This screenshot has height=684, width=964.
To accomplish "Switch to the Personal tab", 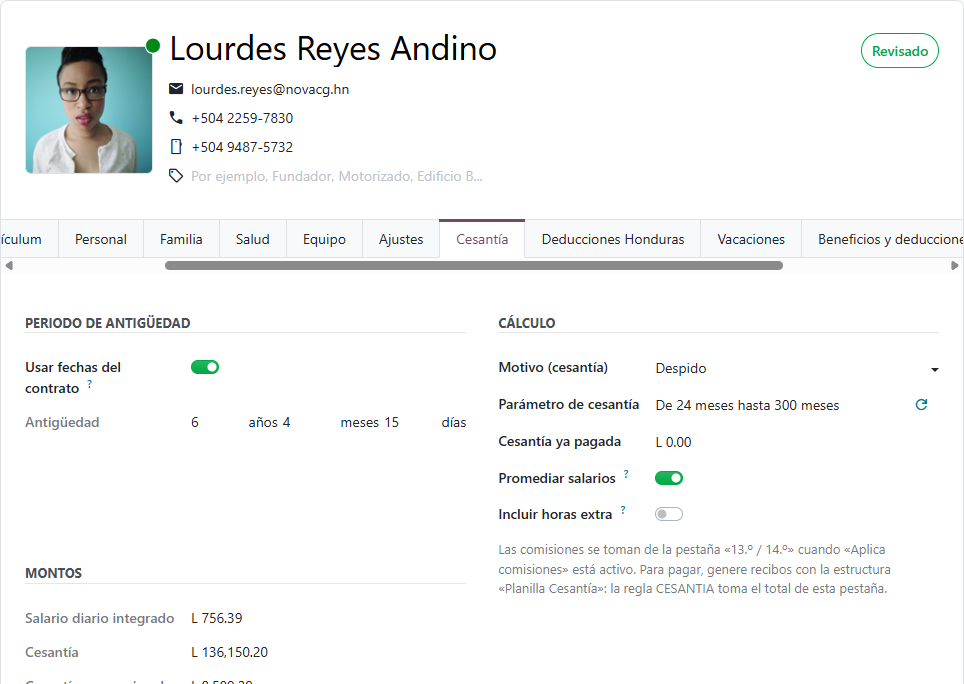I will tap(101, 239).
